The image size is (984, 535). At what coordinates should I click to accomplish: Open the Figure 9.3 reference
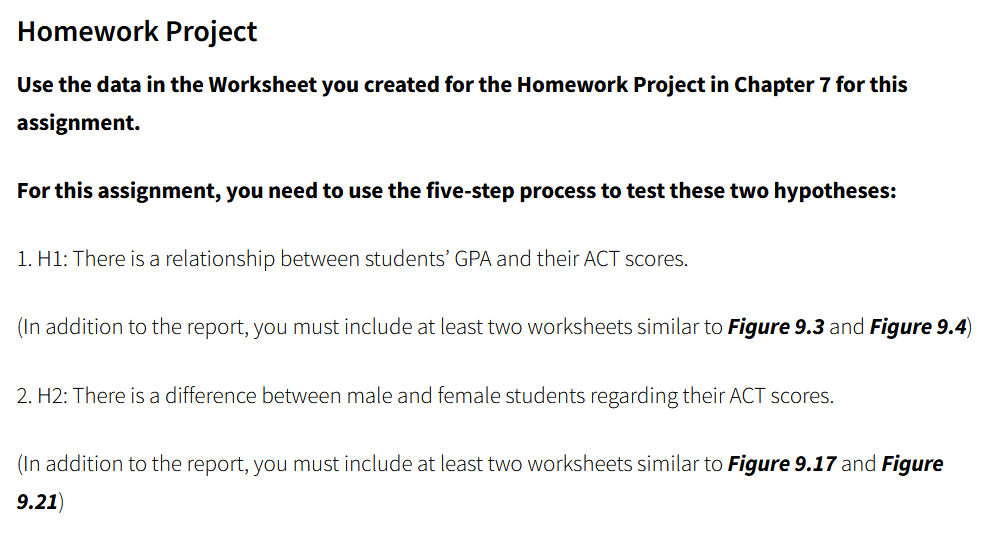click(776, 327)
